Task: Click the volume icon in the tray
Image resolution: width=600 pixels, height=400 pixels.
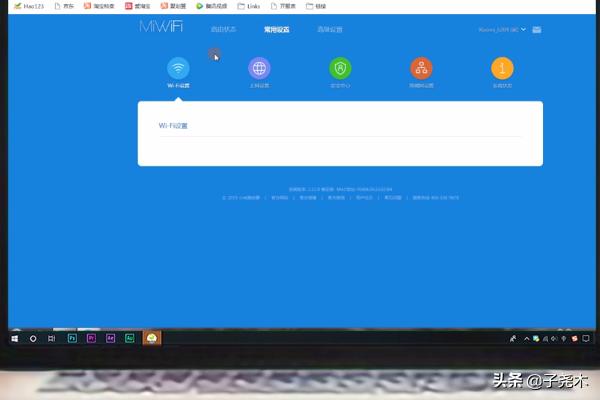Action: pos(554,339)
